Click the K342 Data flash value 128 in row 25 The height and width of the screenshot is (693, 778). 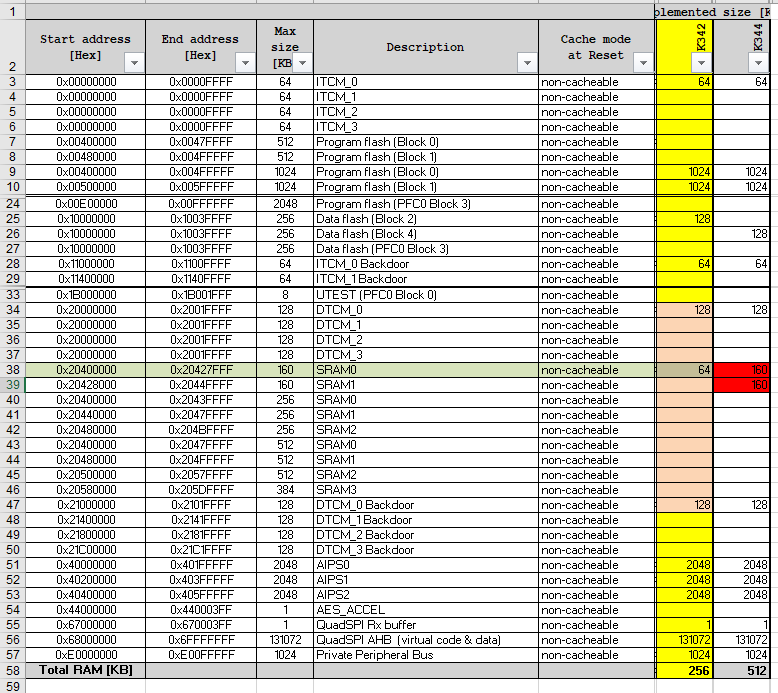coord(684,219)
